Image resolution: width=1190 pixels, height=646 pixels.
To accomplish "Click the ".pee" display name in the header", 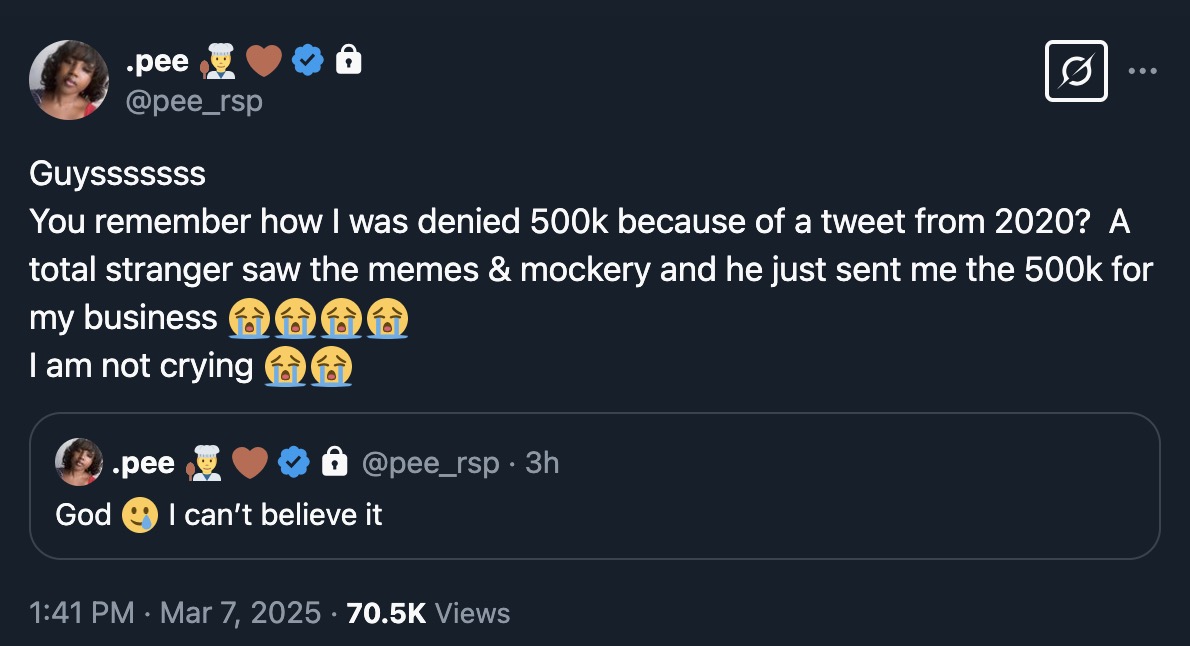I will (x=157, y=62).
